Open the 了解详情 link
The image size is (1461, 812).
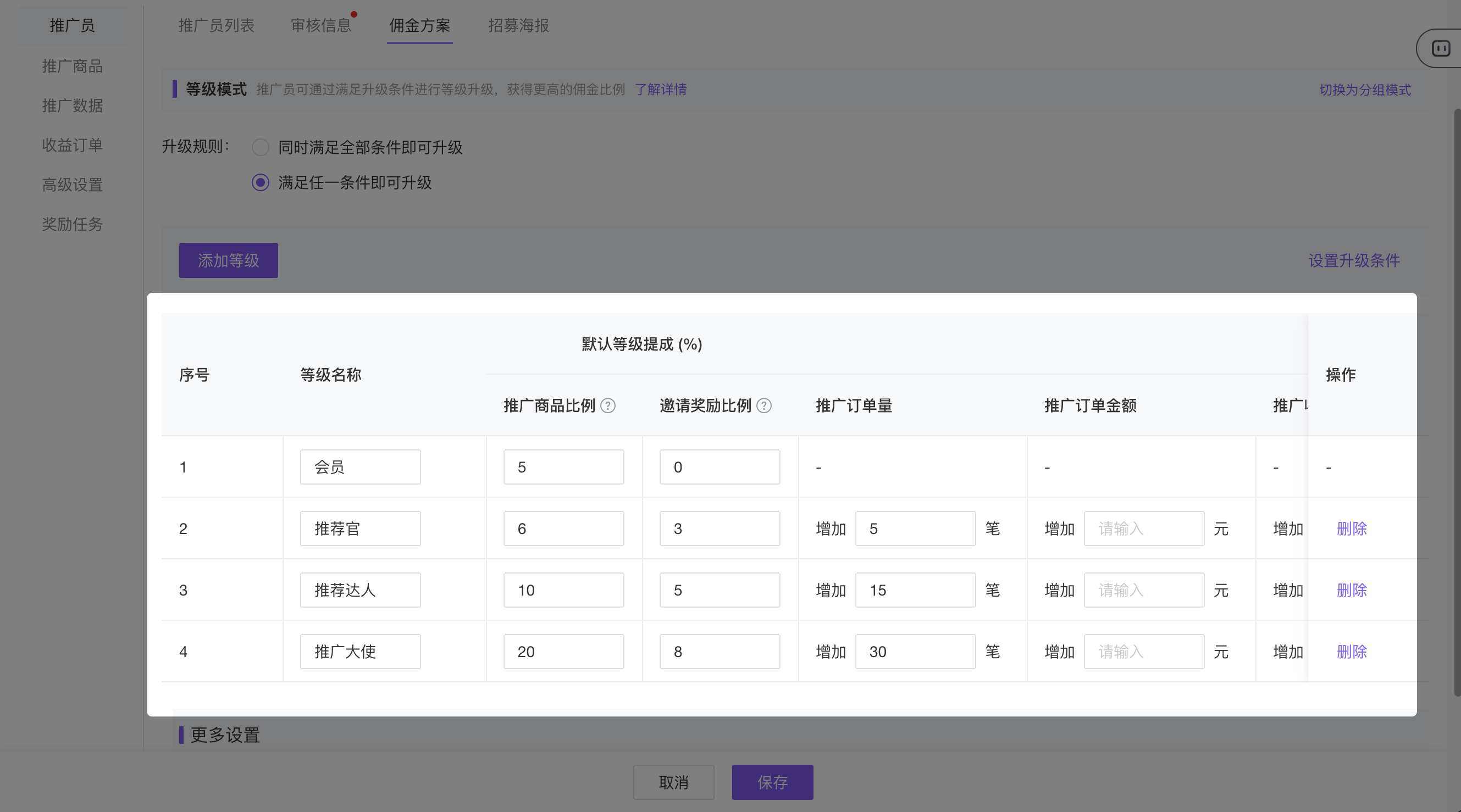coord(660,90)
